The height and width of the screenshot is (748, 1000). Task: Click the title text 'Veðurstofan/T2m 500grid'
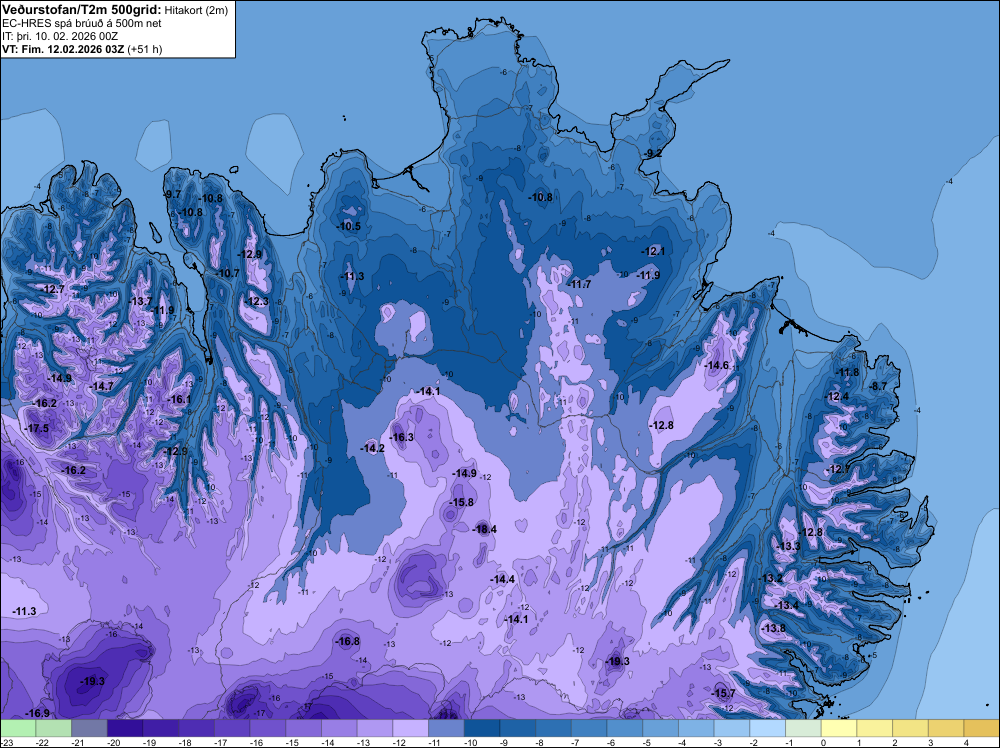tap(82, 9)
